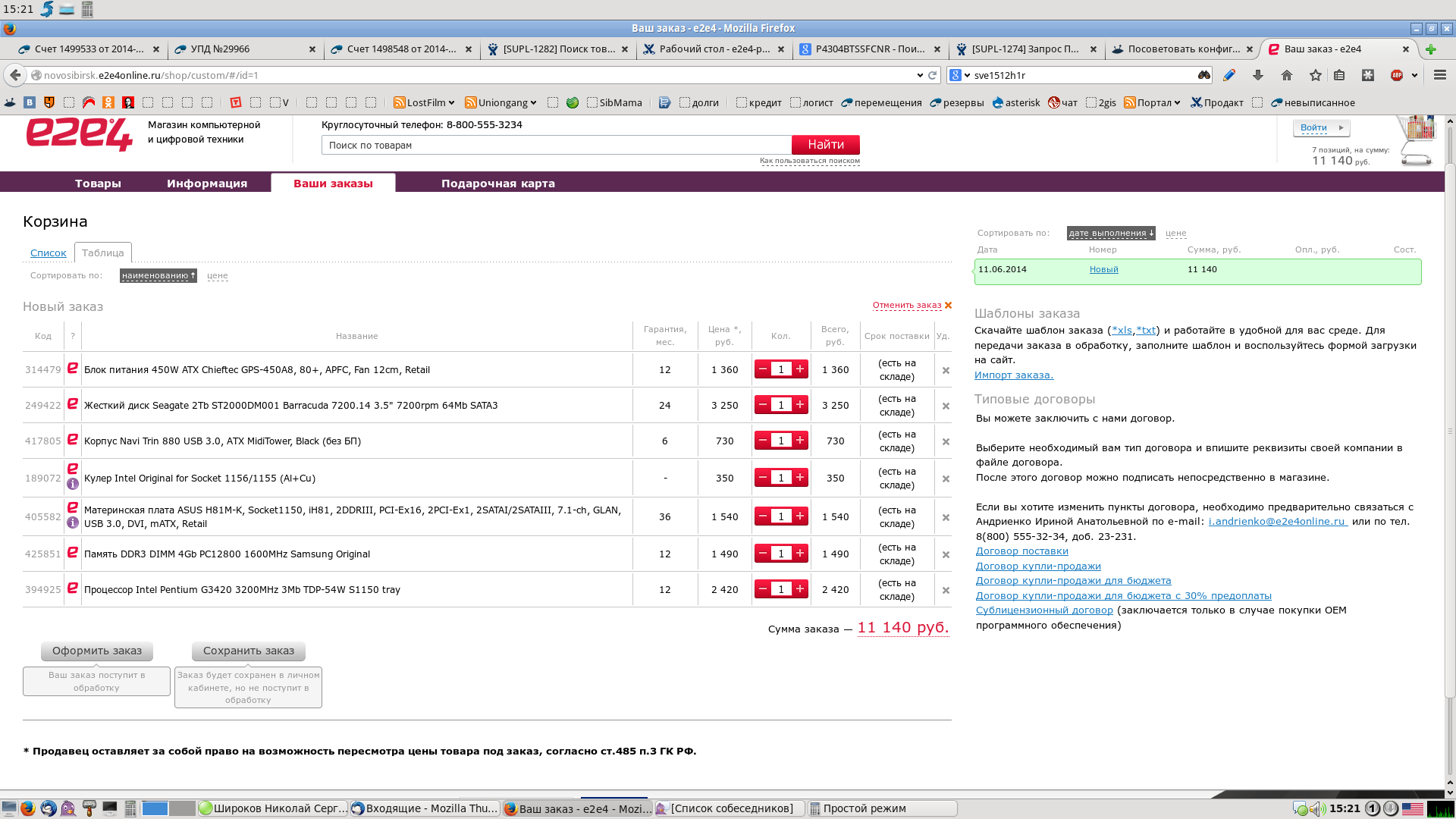
Task: Click the Firefox home icon
Action: click(1287, 75)
